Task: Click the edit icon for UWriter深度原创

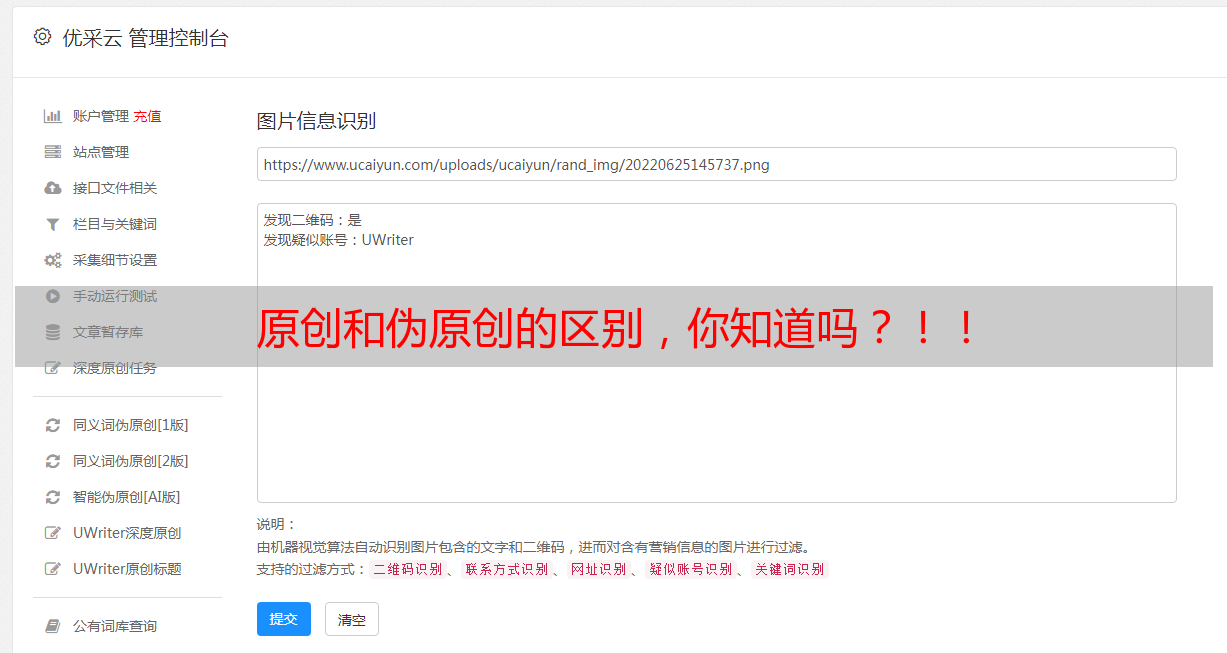Action: pos(53,533)
